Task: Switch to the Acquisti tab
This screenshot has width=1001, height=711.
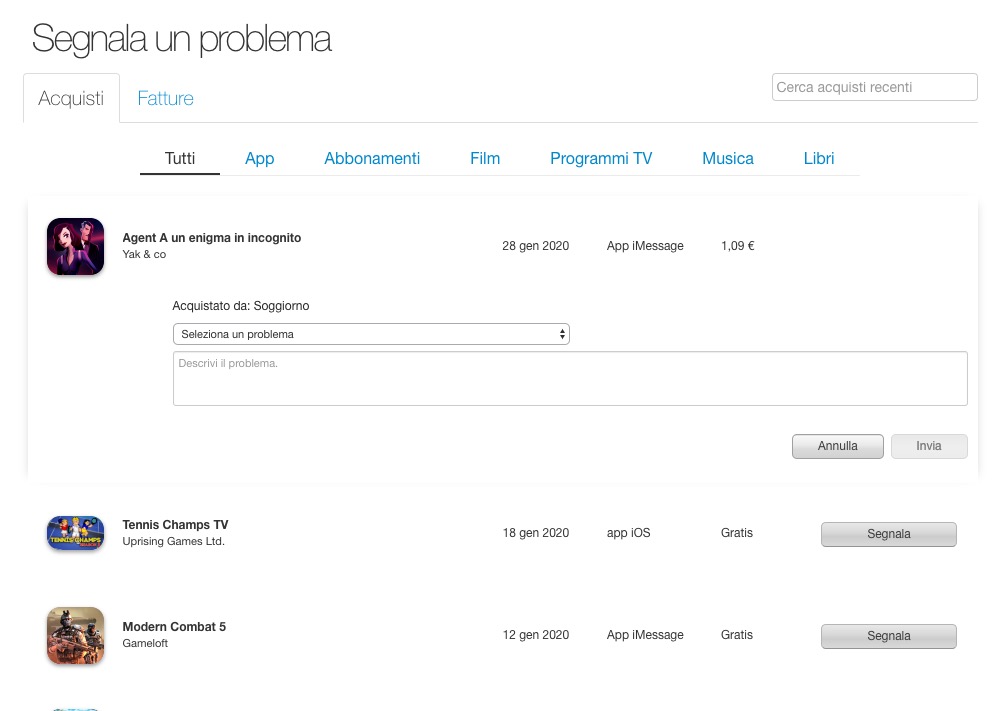Action: pos(71,98)
